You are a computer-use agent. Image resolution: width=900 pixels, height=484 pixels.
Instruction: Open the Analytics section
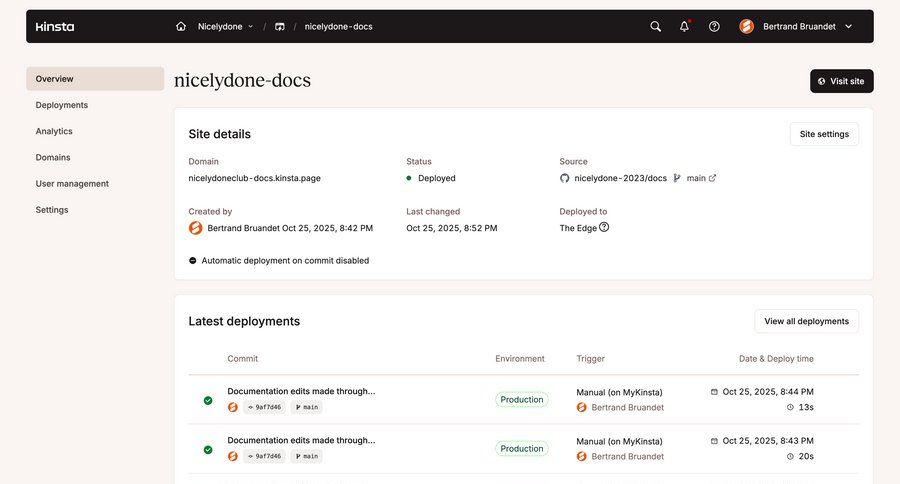coord(54,131)
